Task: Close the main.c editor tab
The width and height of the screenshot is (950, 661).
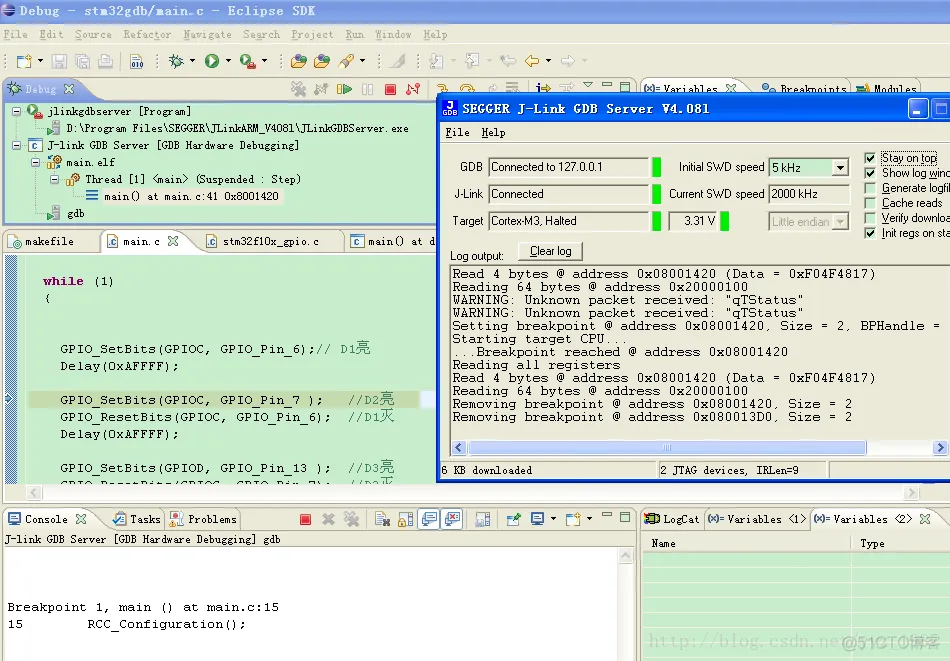Action: tap(173, 241)
